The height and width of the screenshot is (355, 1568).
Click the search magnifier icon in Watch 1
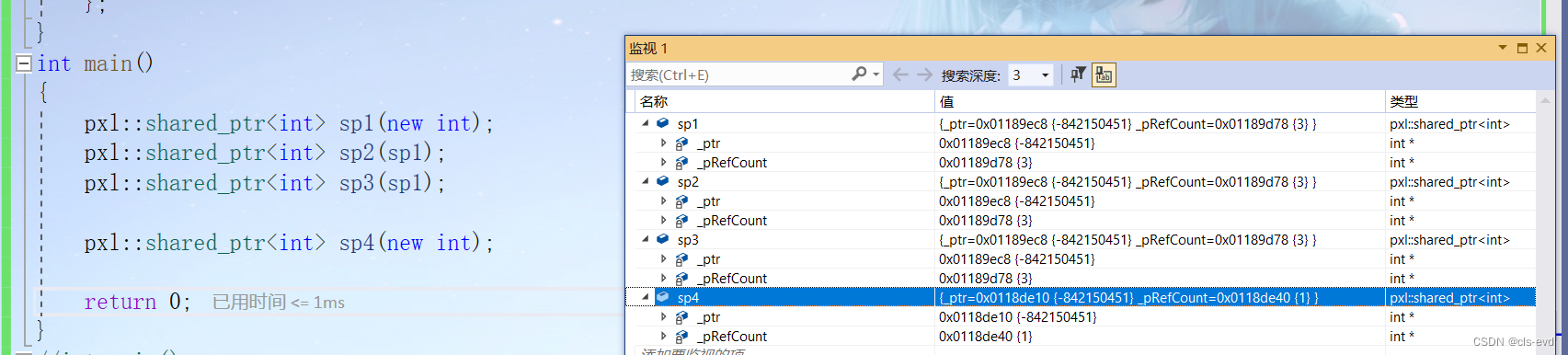859,74
